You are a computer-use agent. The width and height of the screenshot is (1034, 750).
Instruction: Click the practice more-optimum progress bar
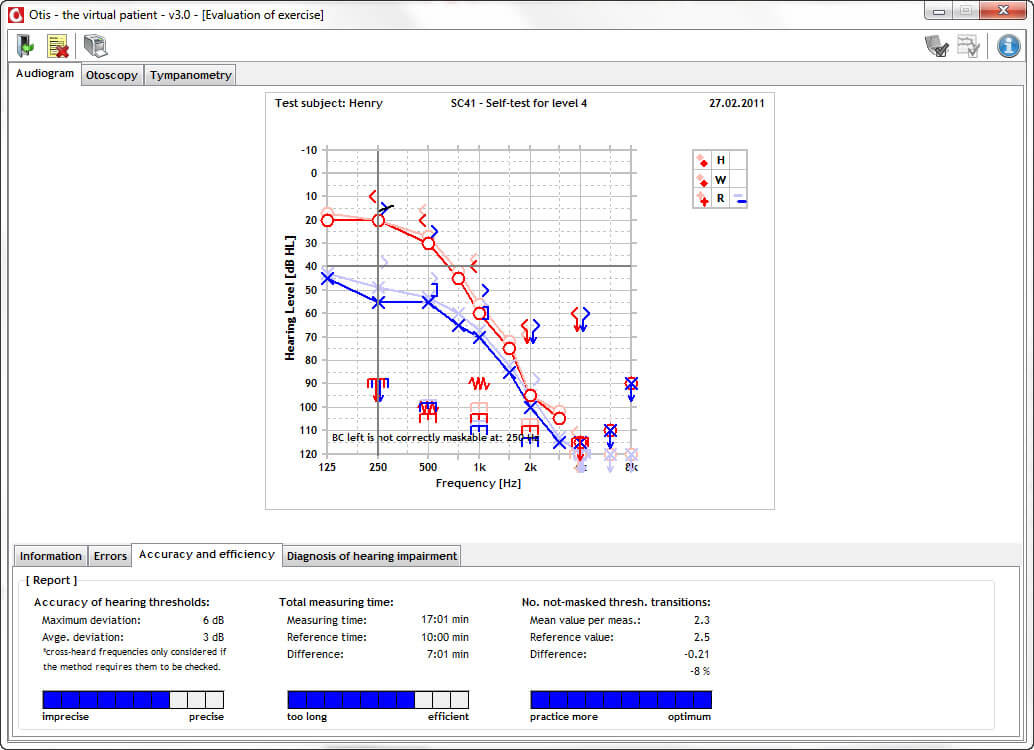pos(620,699)
